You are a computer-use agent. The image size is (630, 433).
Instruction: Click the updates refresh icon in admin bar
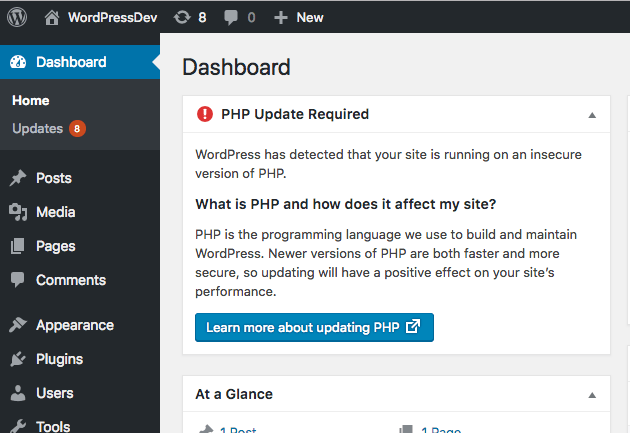tap(182, 18)
